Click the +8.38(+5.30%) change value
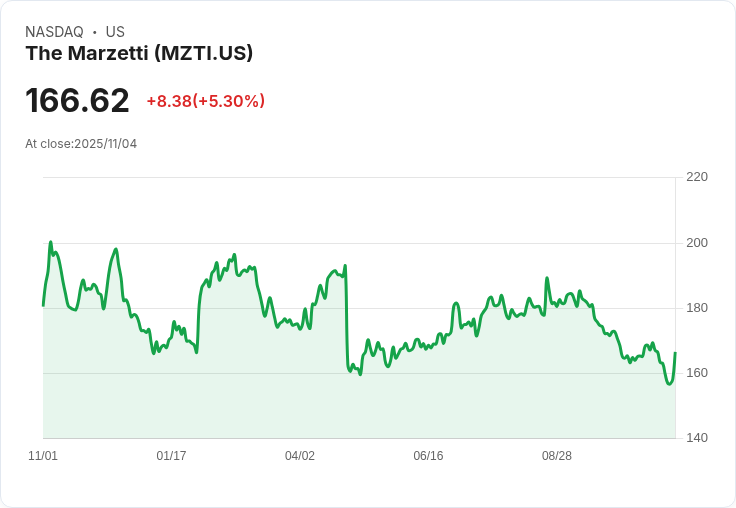This screenshot has height=508, width=736. click(x=206, y=101)
